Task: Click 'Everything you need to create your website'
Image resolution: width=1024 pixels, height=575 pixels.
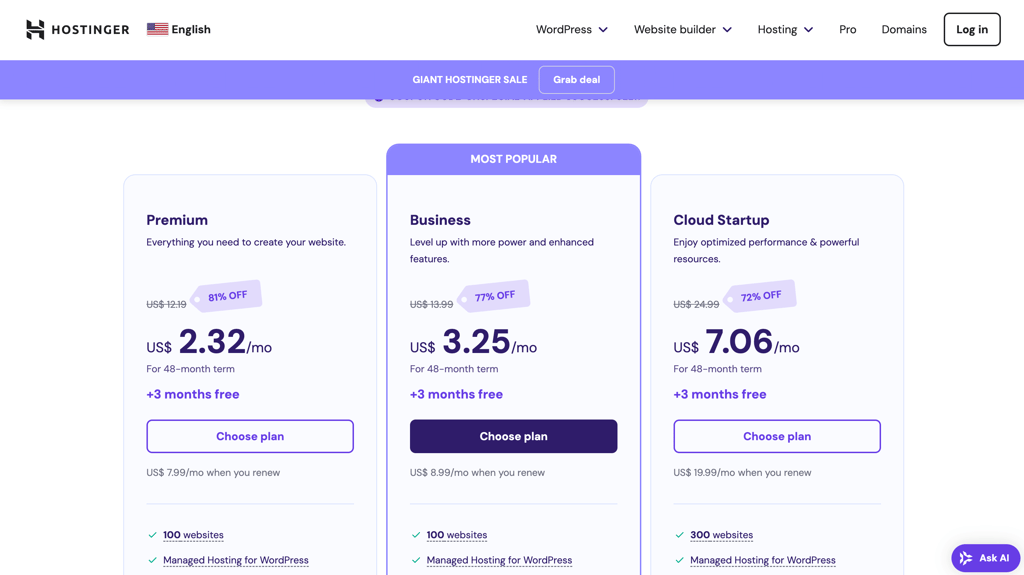Action: [246, 242]
